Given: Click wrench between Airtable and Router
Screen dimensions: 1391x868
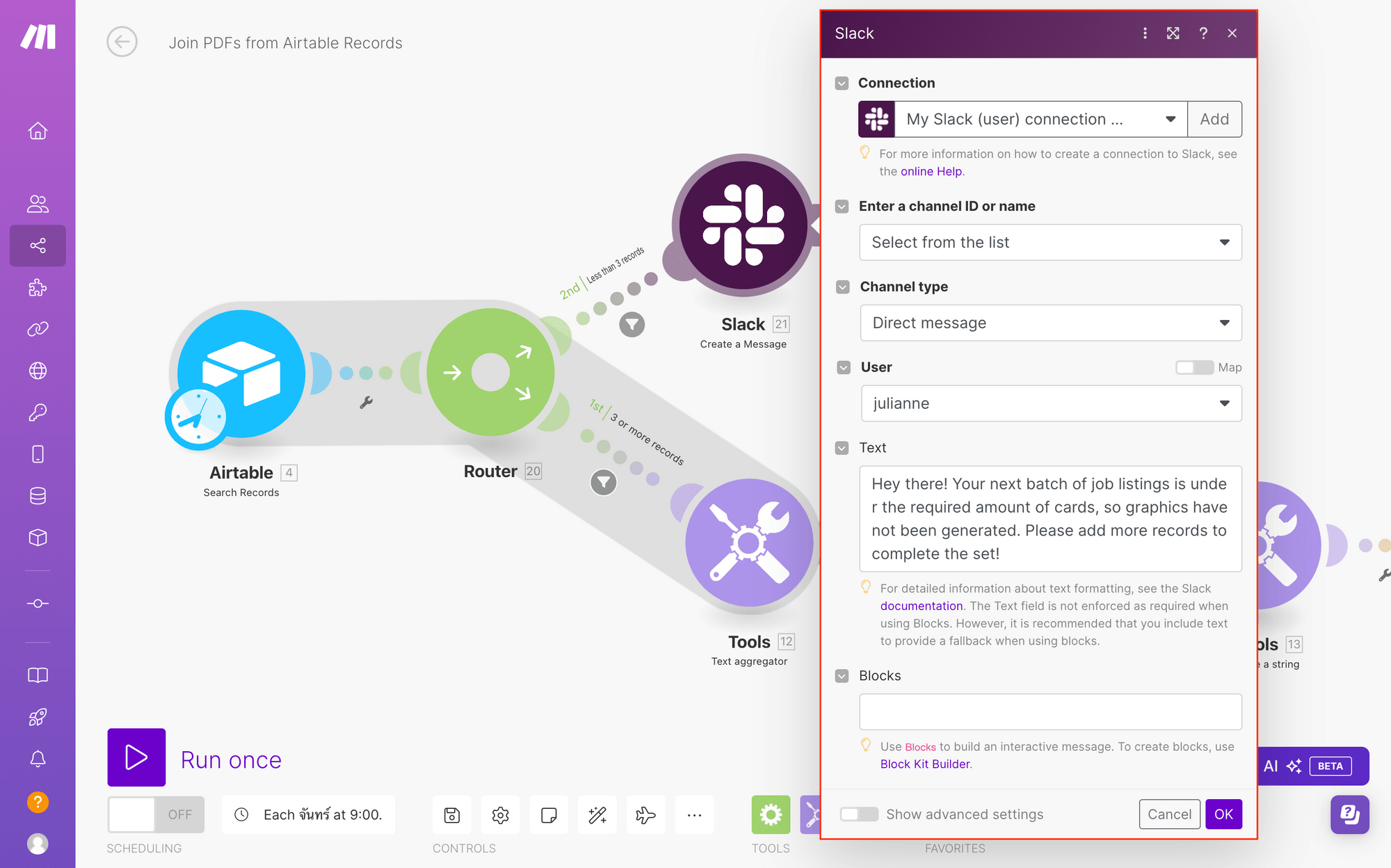Looking at the screenshot, I should [x=366, y=402].
